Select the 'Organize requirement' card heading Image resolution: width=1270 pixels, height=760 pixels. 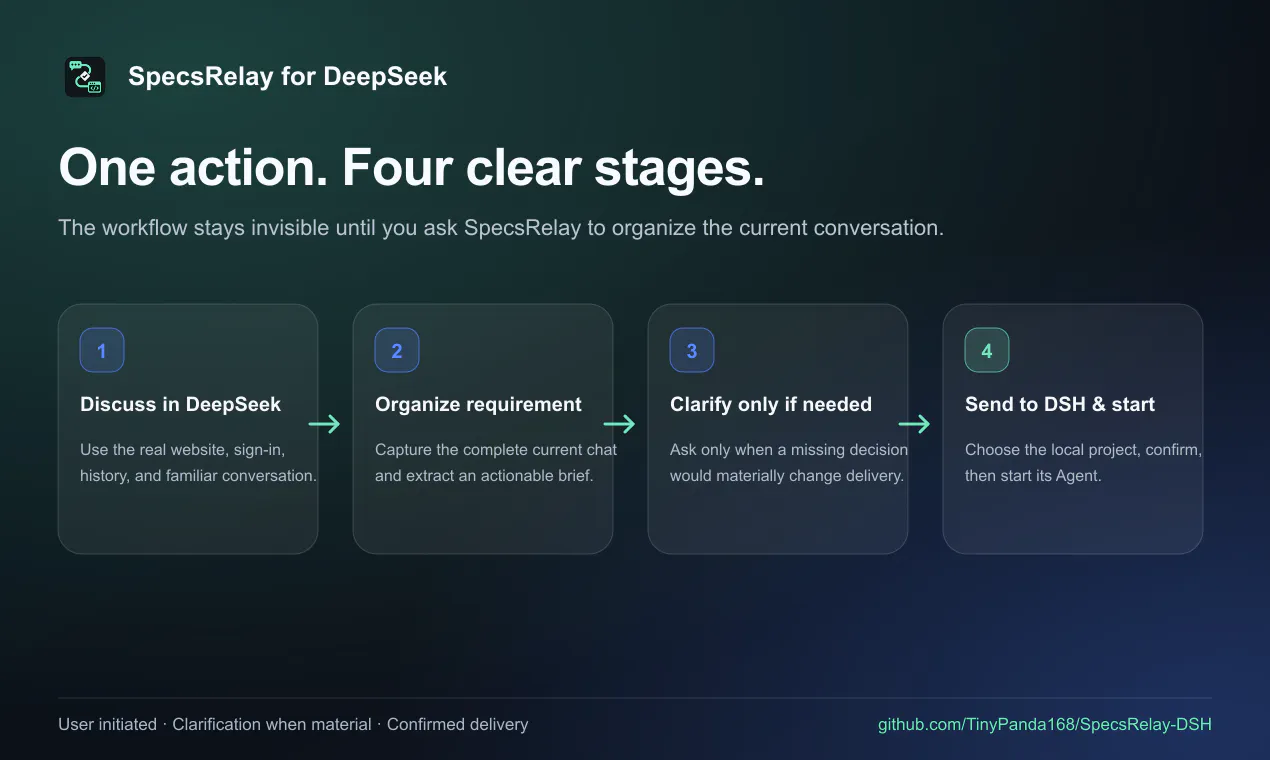(x=478, y=405)
